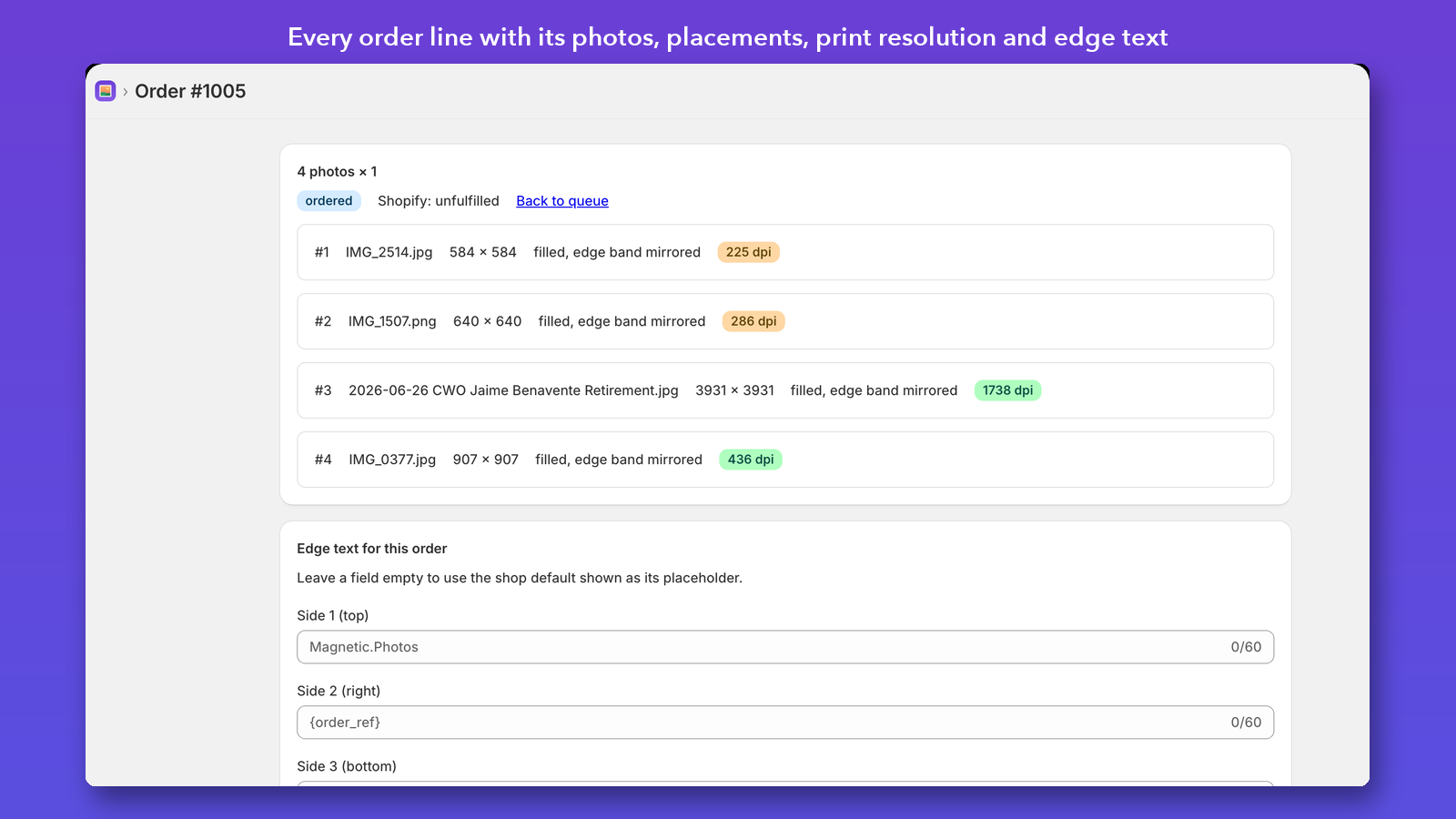
Task: Click the Side 3 (bottom) label
Action: click(347, 766)
